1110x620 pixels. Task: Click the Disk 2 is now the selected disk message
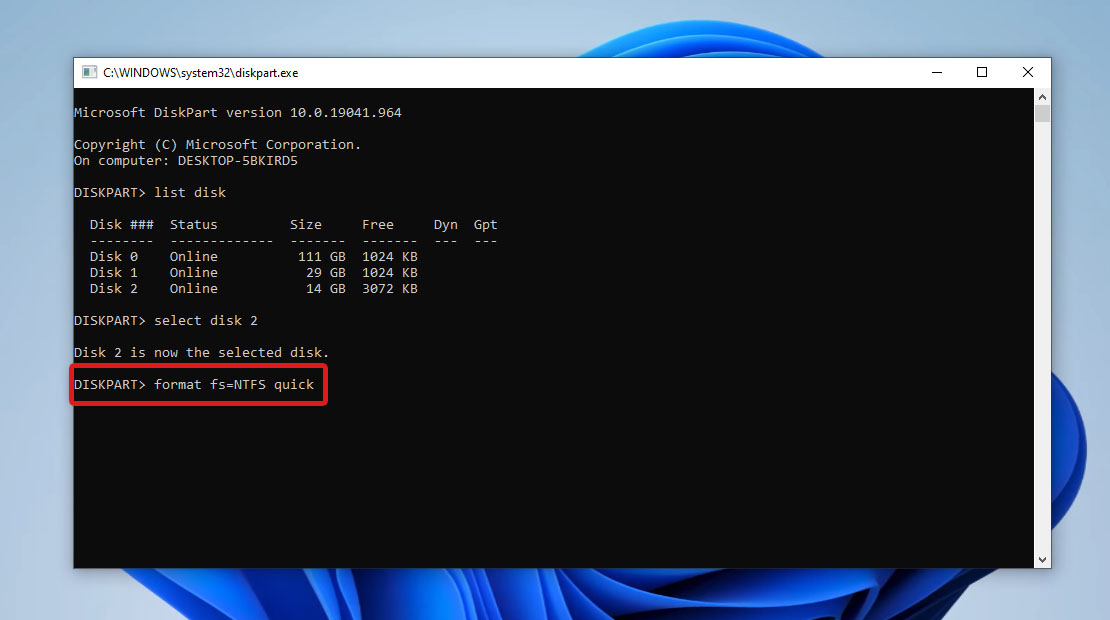tap(200, 352)
